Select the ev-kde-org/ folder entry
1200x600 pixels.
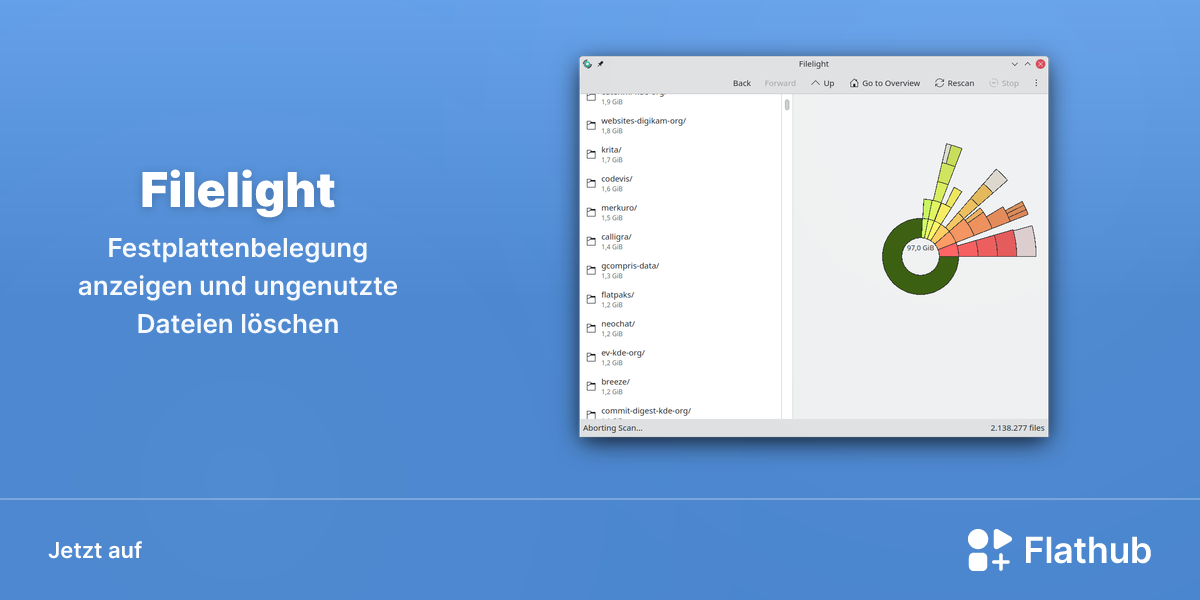pyautogui.click(x=681, y=357)
